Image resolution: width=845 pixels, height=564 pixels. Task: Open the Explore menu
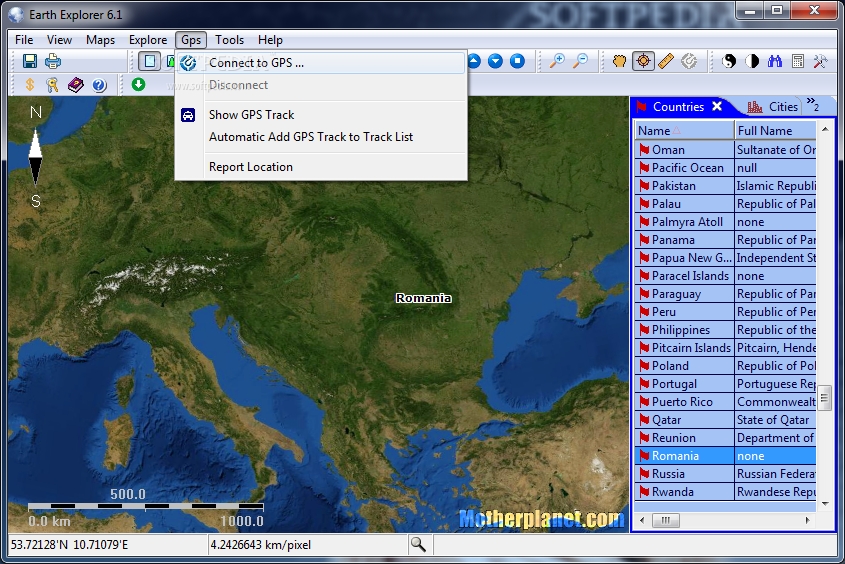pyautogui.click(x=148, y=40)
